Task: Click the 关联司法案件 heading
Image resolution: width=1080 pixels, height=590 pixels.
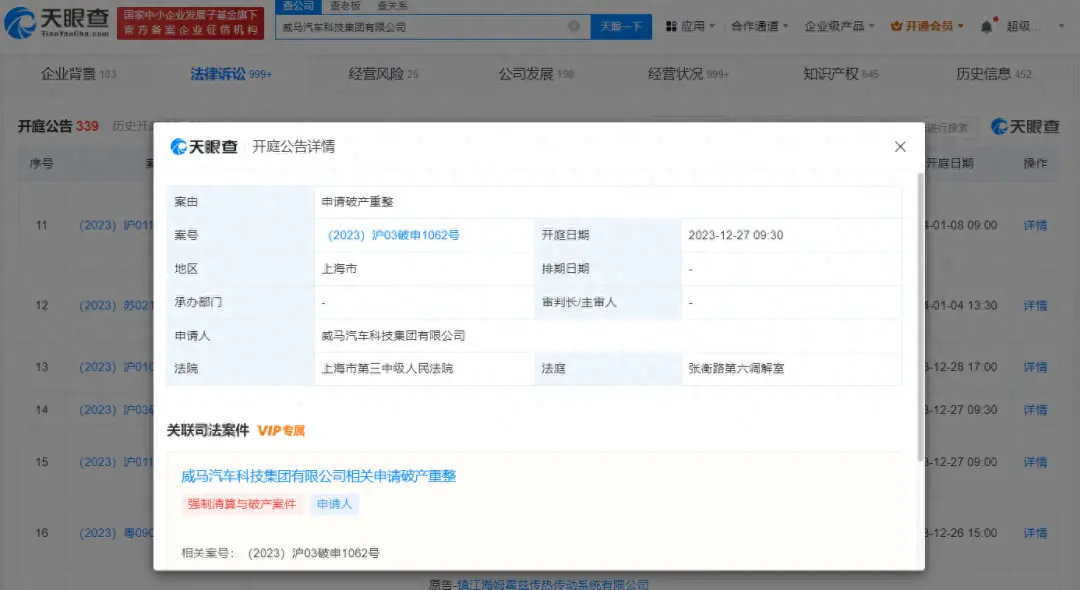Action: pos(207,430)
